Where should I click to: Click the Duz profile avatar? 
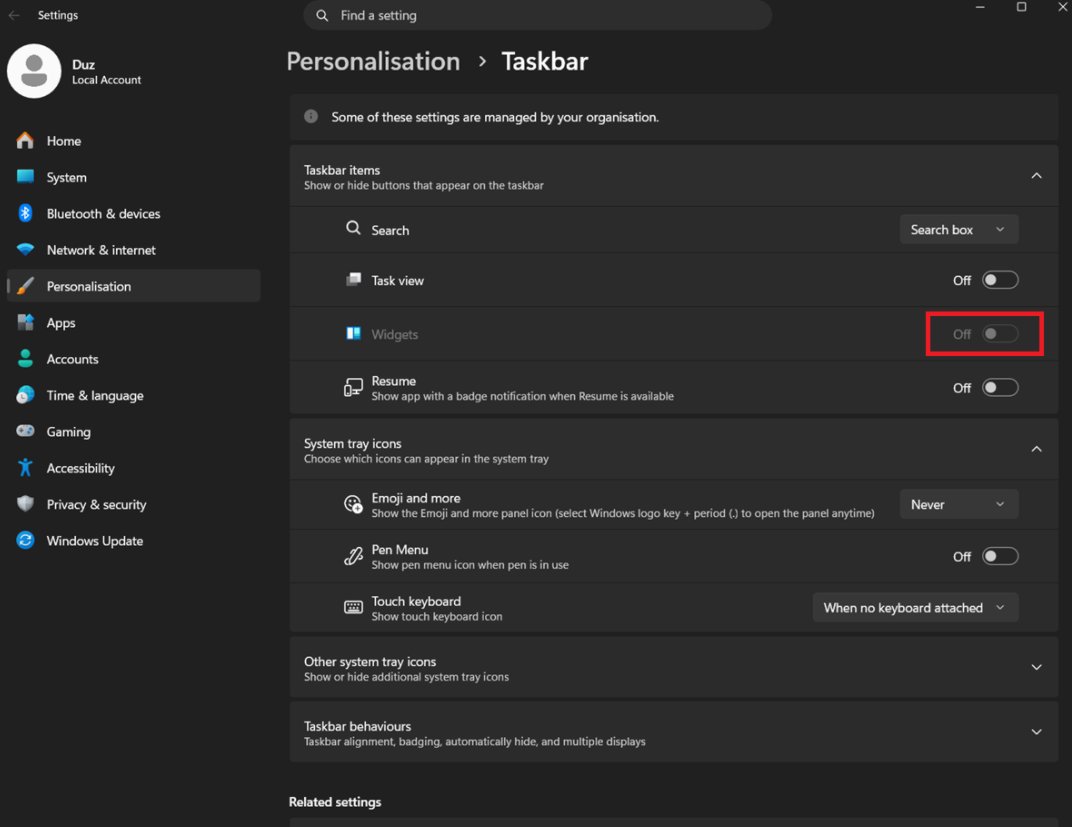[34, 71]
